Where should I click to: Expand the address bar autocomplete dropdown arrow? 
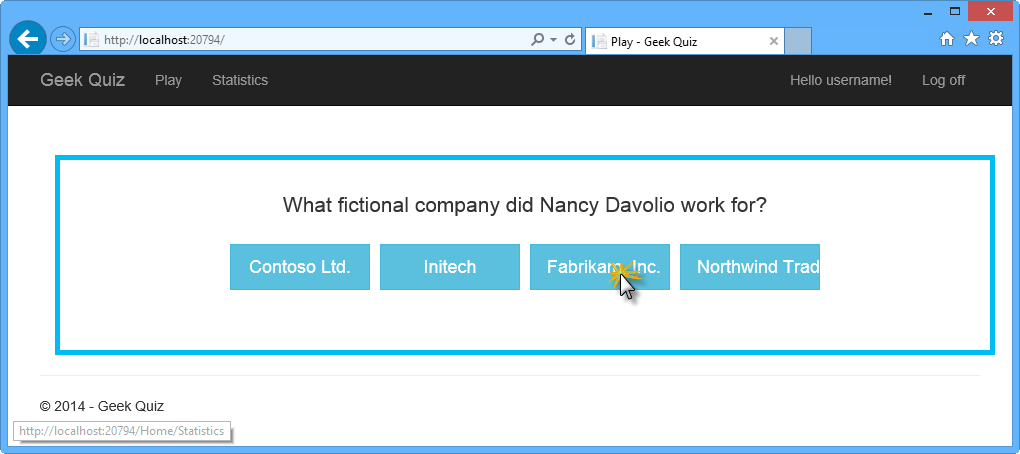(x=554, y=40)
